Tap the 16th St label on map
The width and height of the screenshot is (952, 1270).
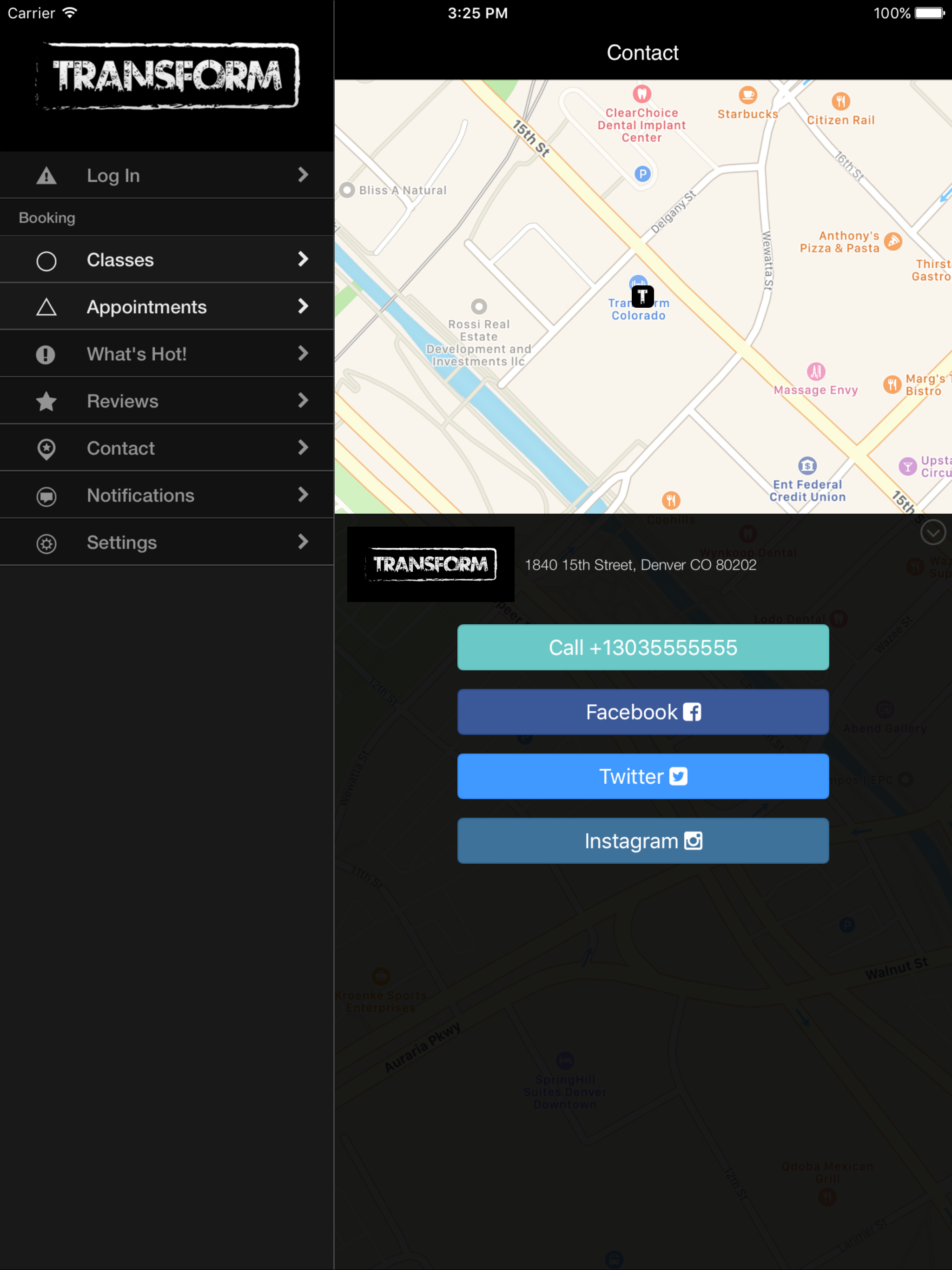point(849,166)
